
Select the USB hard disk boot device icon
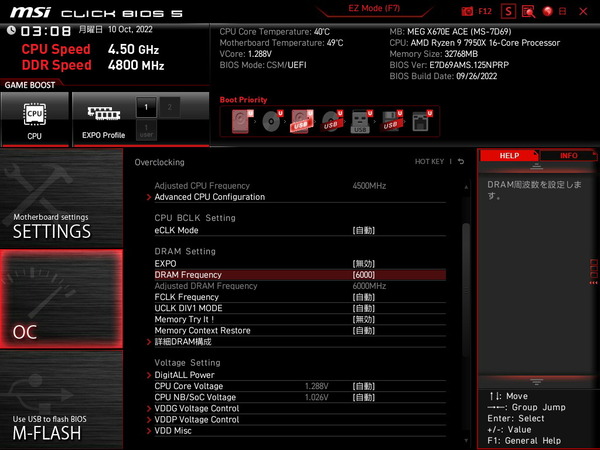pos(302,121)
